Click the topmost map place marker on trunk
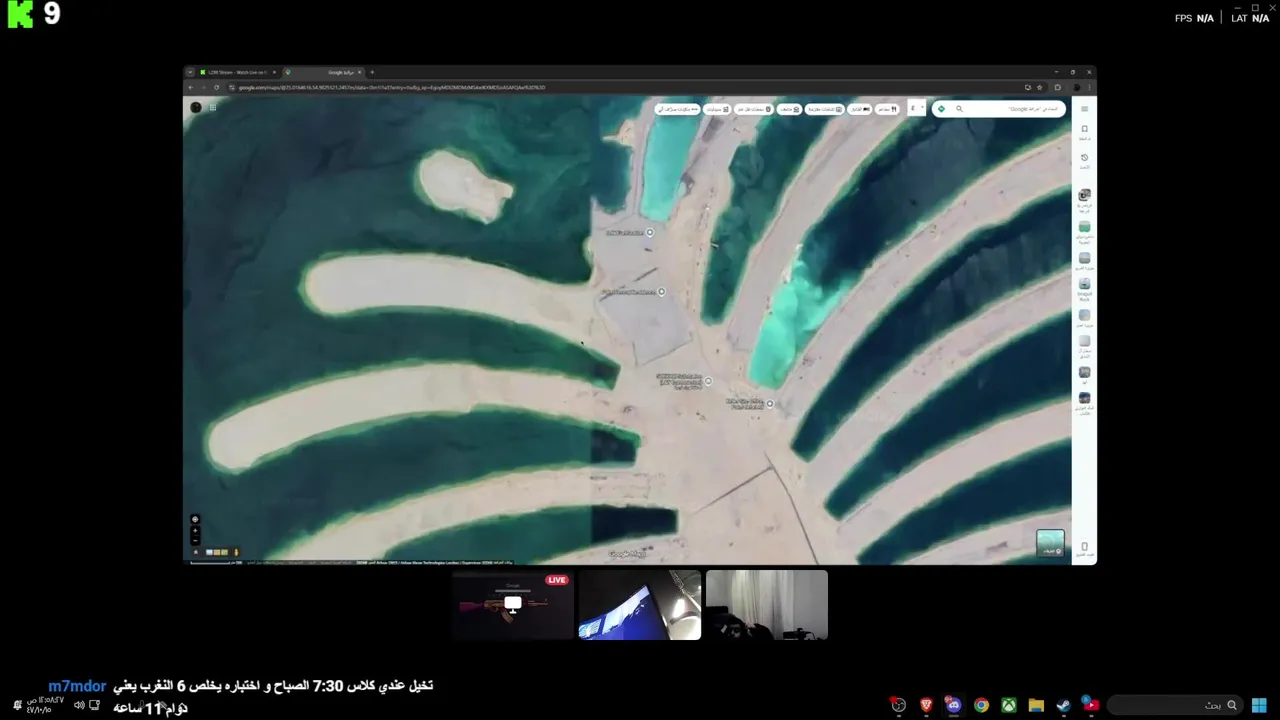The height and width of the screenshot is (720, 1280). tap(649, 232)
